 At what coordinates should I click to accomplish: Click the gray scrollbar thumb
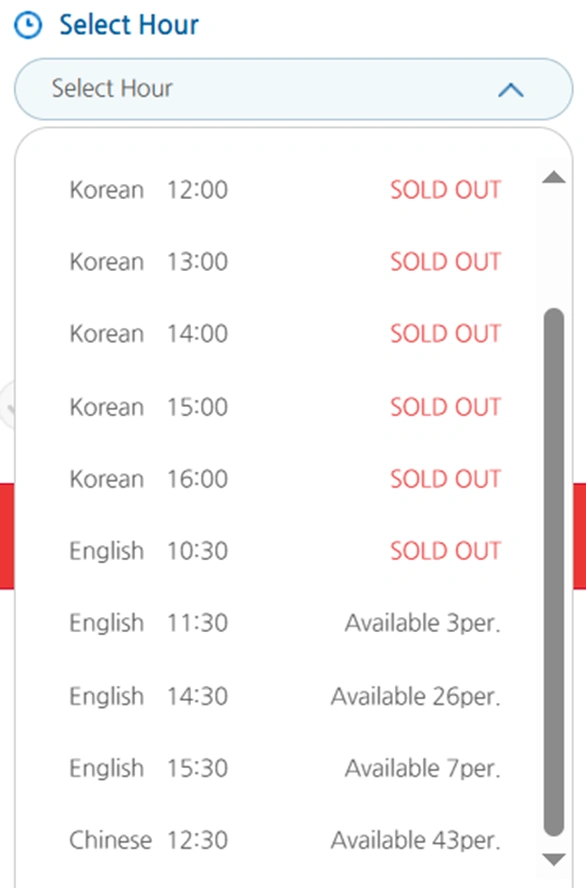(553, 572)
